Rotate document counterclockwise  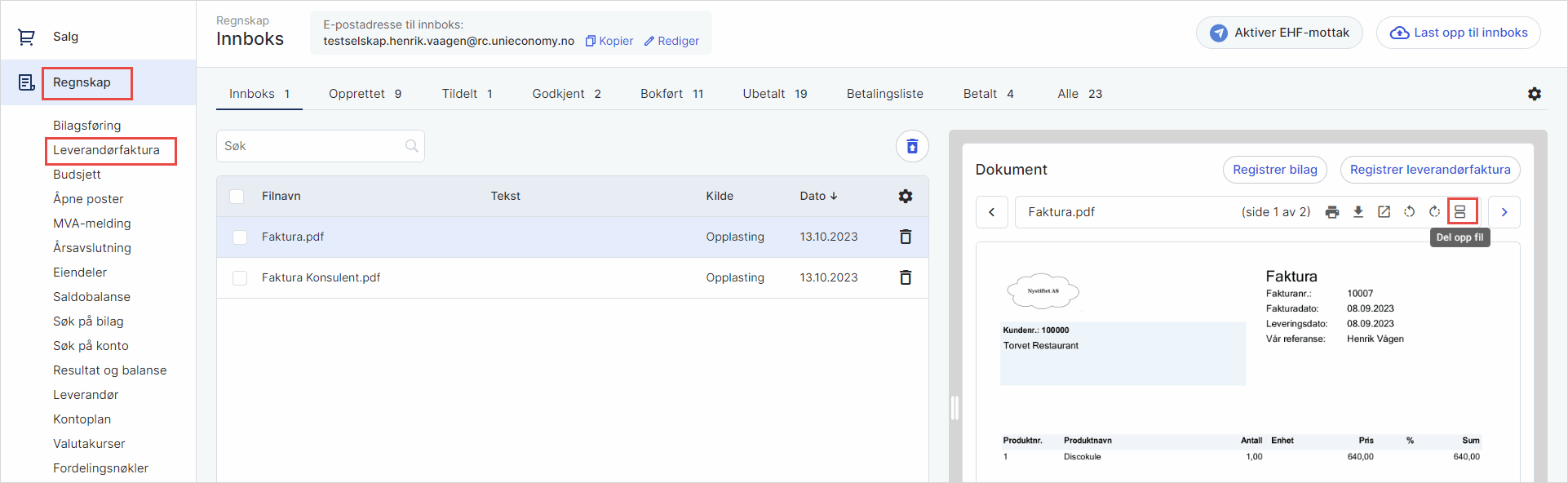[1409, 212]
